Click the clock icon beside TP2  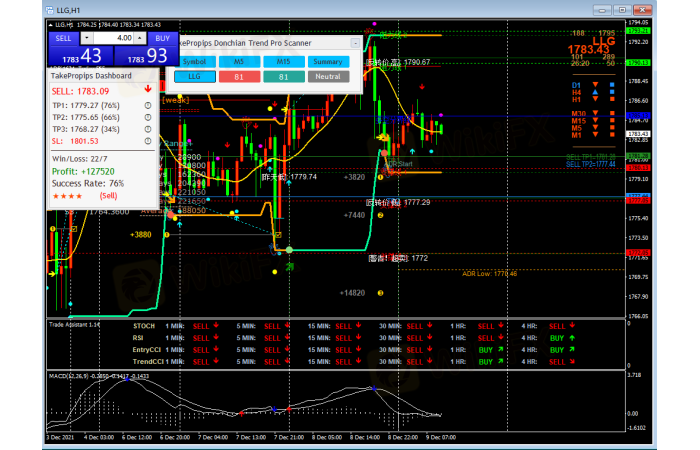(147, 117)
